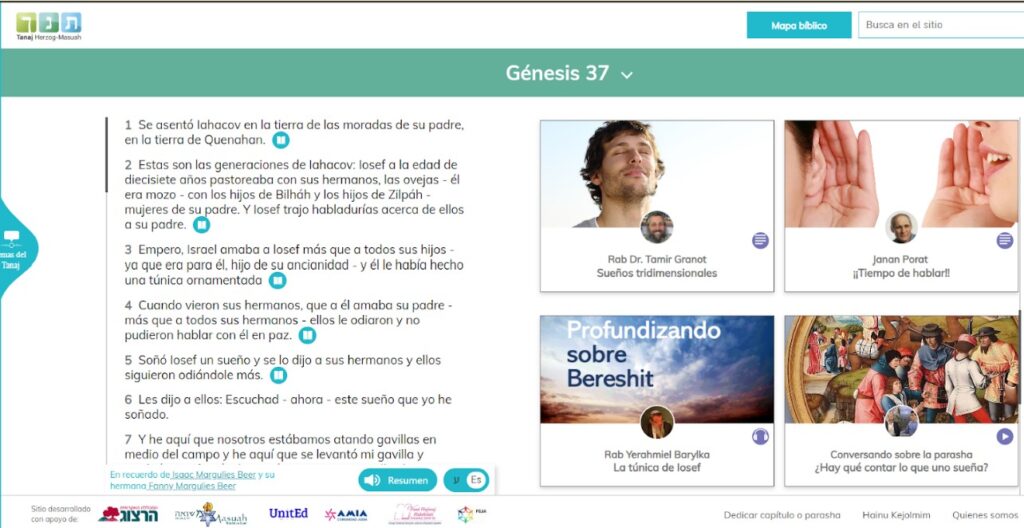Open Hainu Kejolmim footer link
Screen dimensions: 1024x528
896,515
